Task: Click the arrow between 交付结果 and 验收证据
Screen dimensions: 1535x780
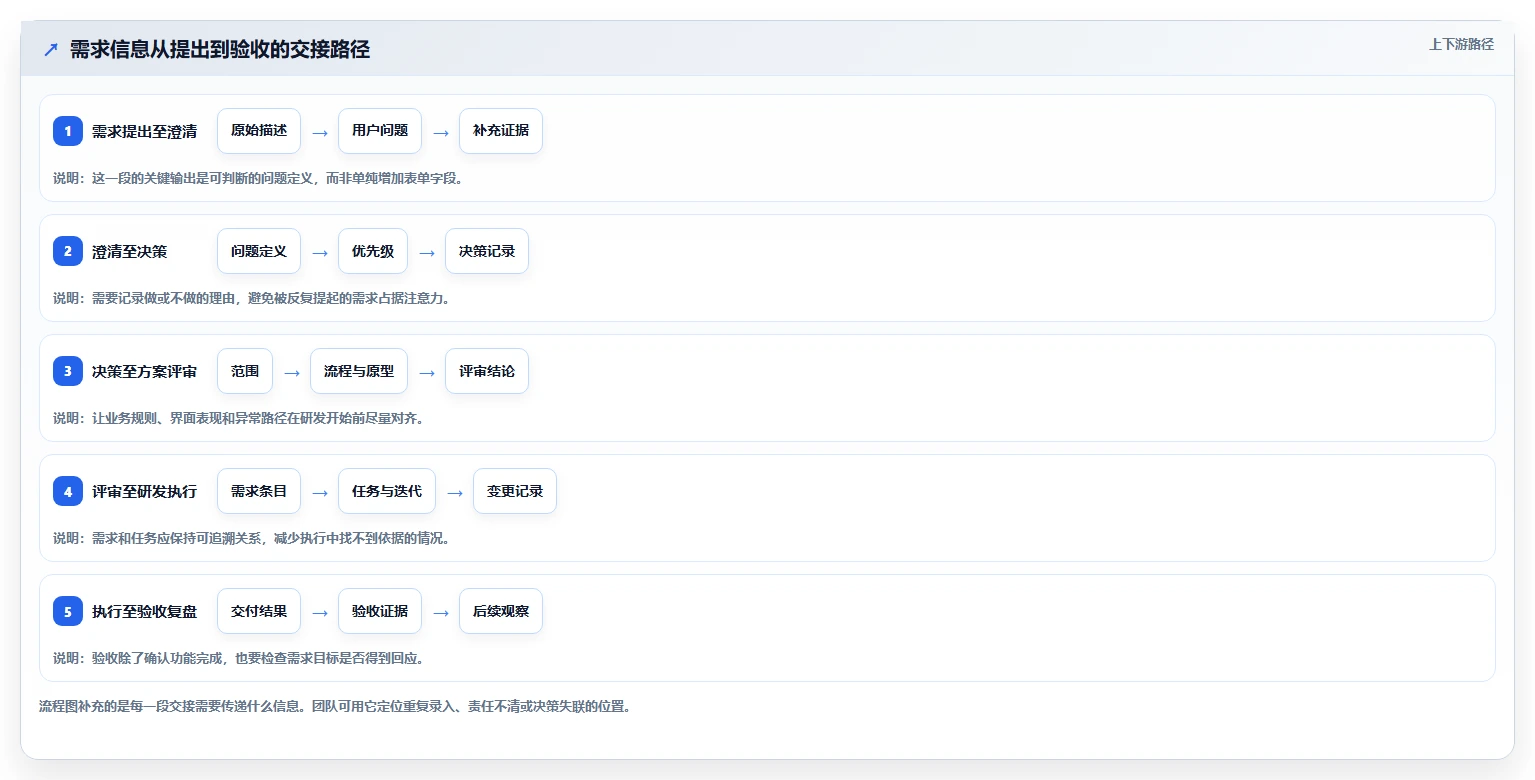Action: point(320,612)
